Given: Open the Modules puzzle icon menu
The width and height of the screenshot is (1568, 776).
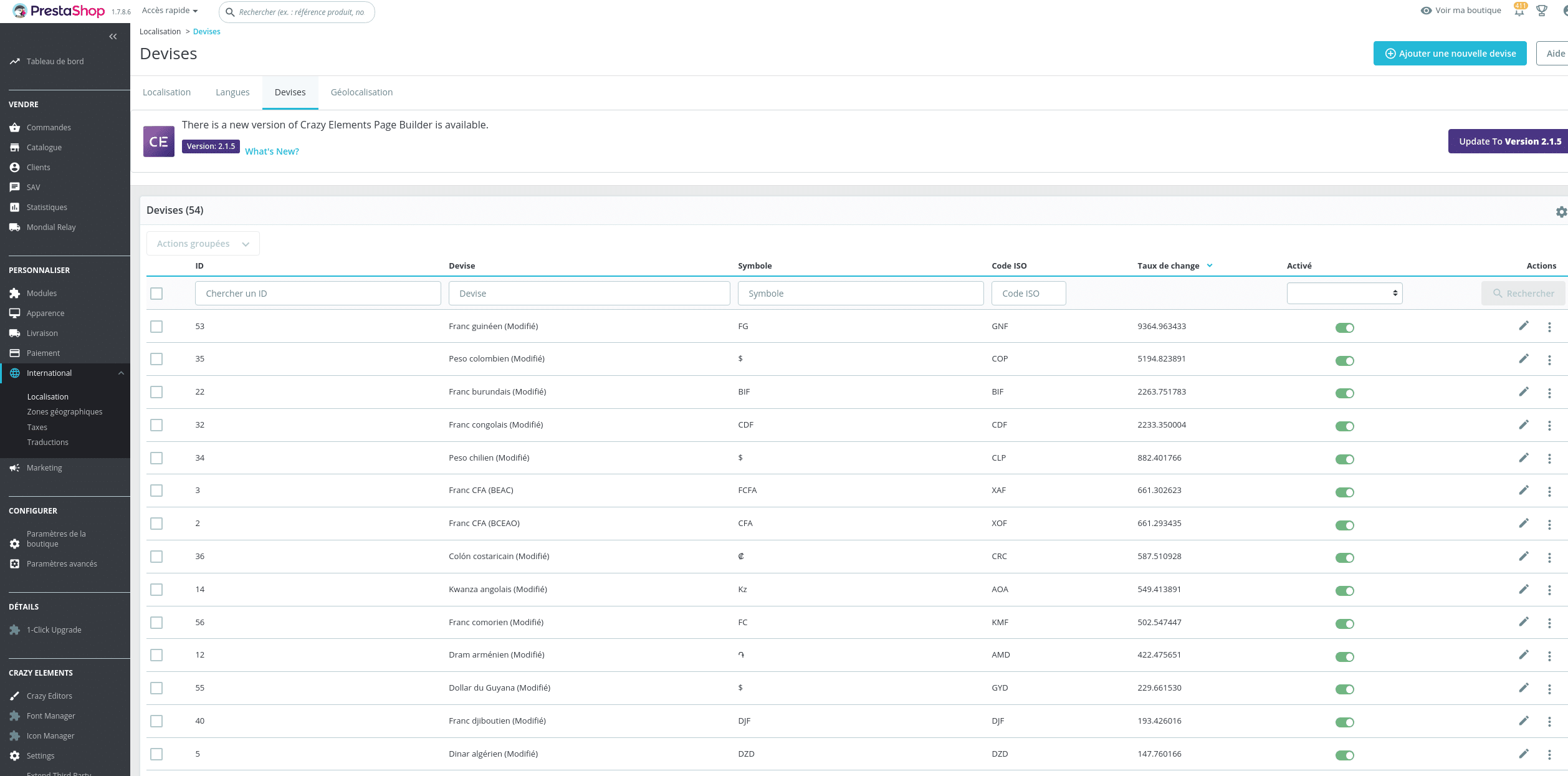Looking at the screenshot, I should click(15, 294).
